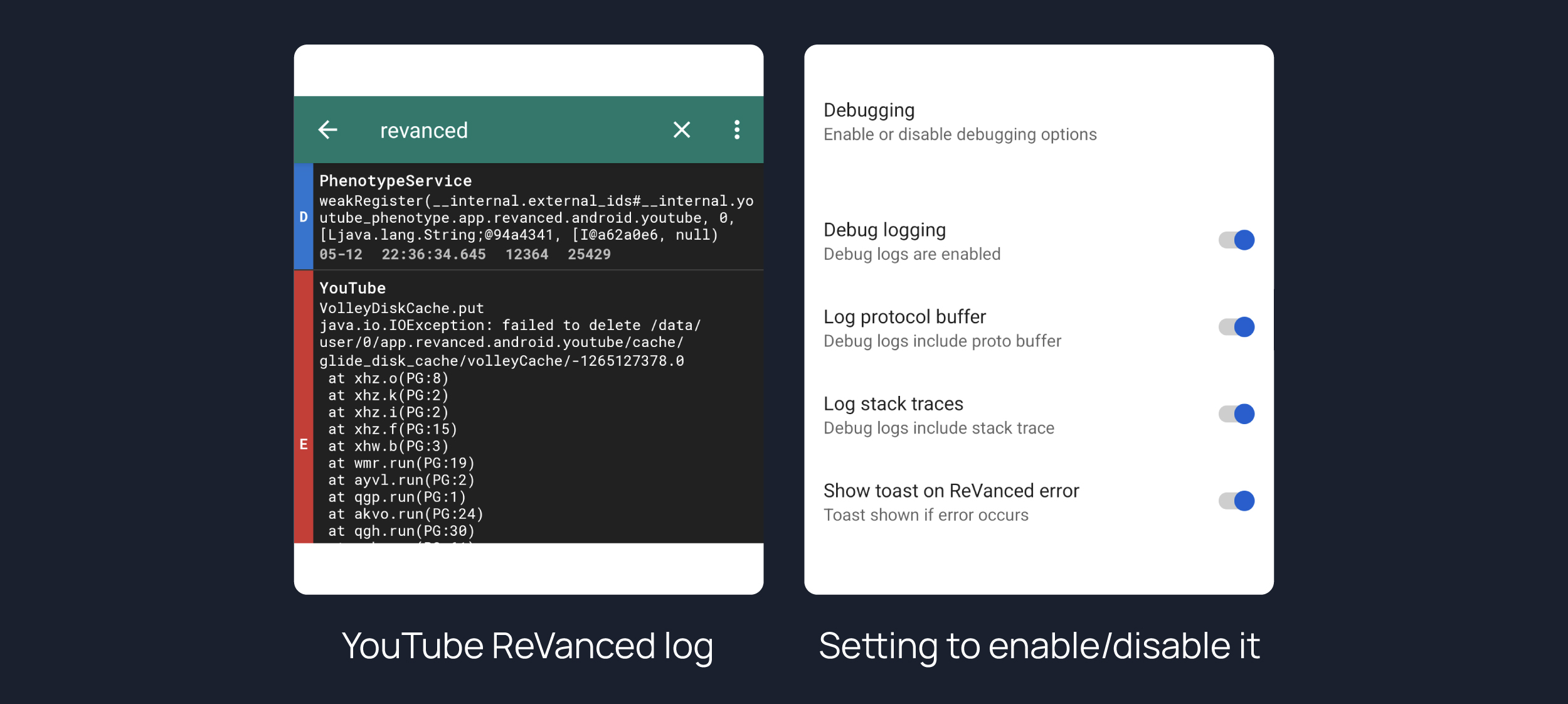
Task: Disable the Log protocol buffer switch
Action: tap(1236, 327)
